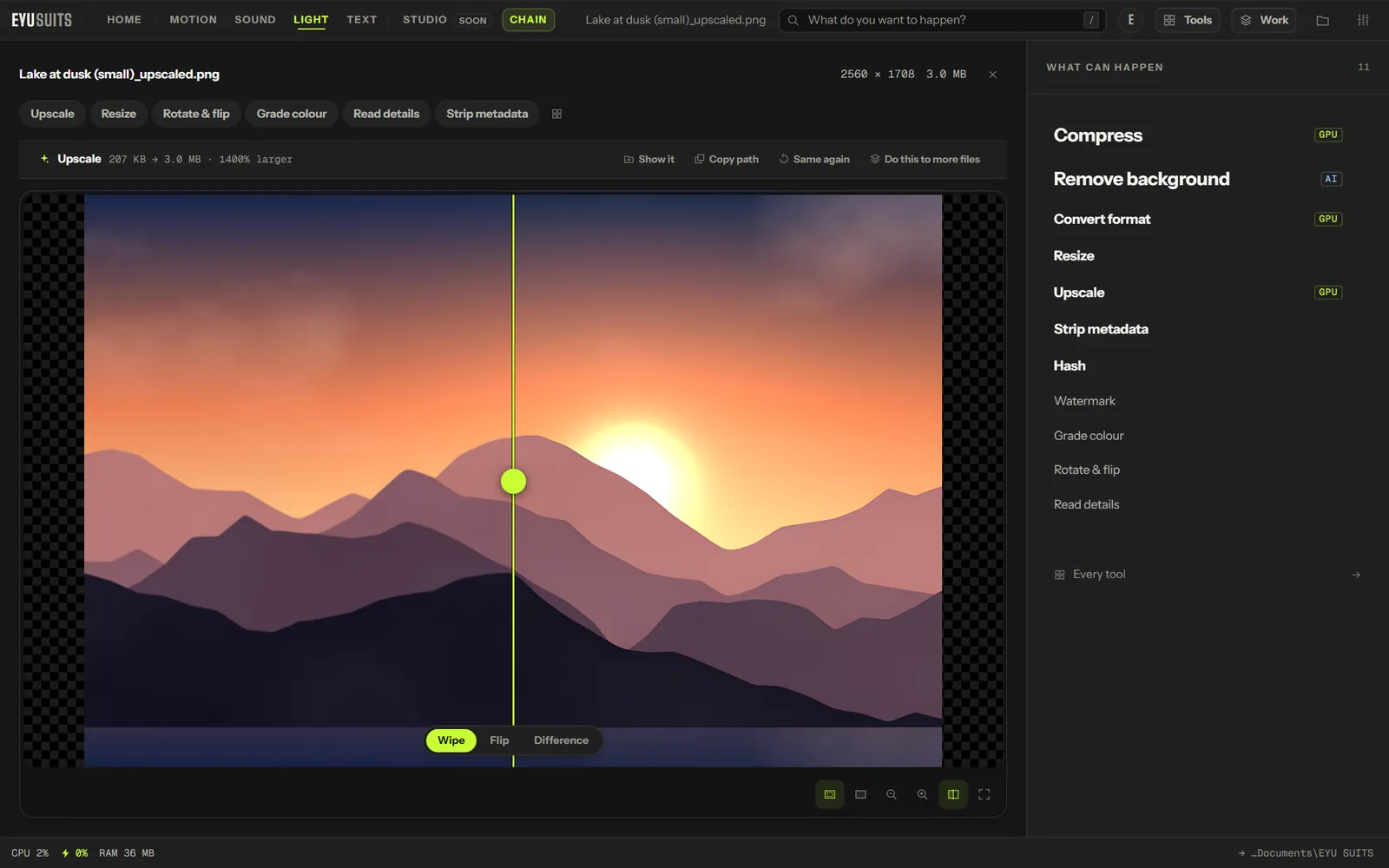Open the HOME tab
1389x868 pixels.
124,20
